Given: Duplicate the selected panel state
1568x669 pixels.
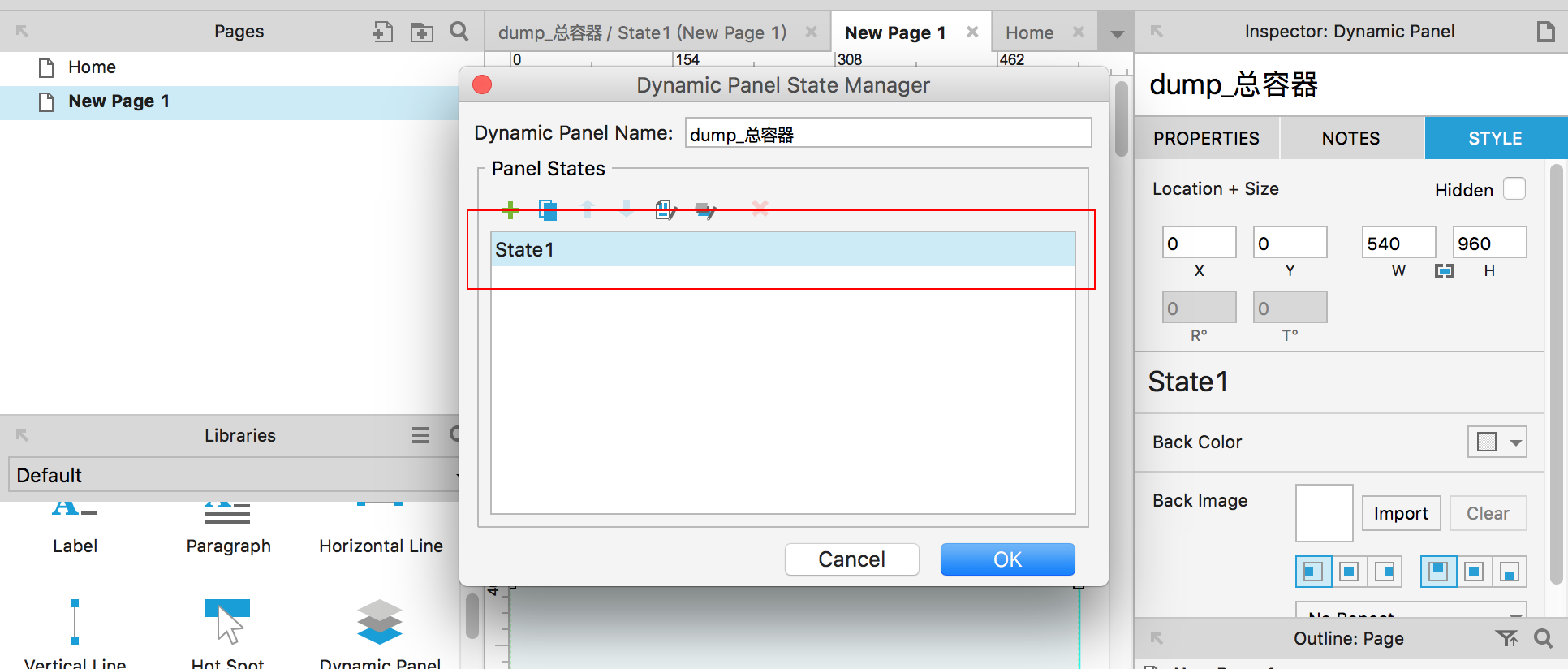Looking at the screenshot, I should [548, 210].
